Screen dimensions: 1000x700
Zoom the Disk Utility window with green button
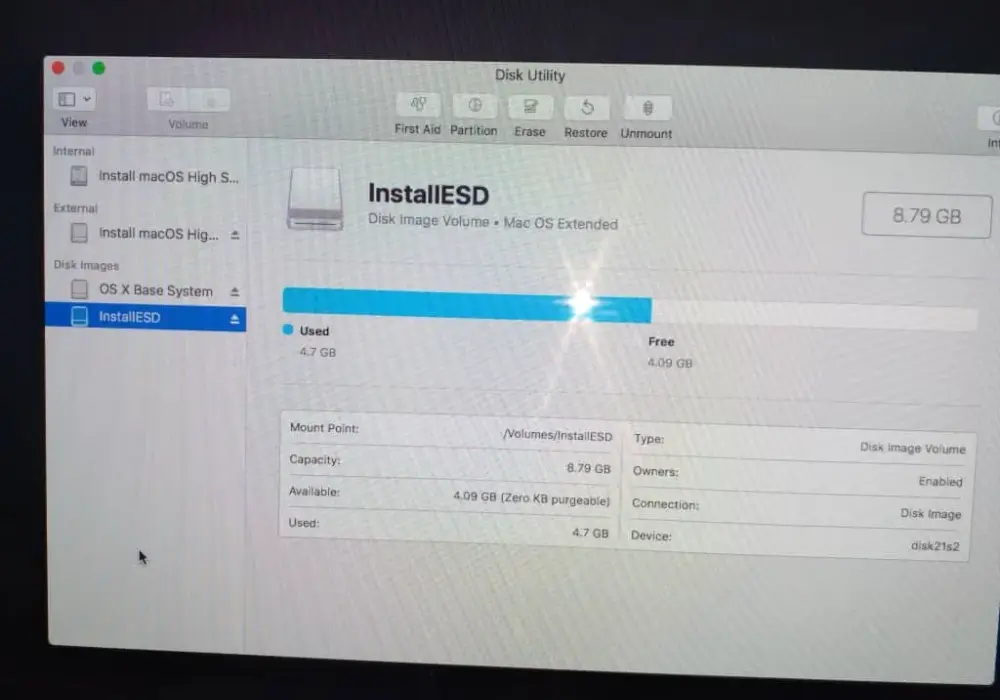tap(99, 68)
